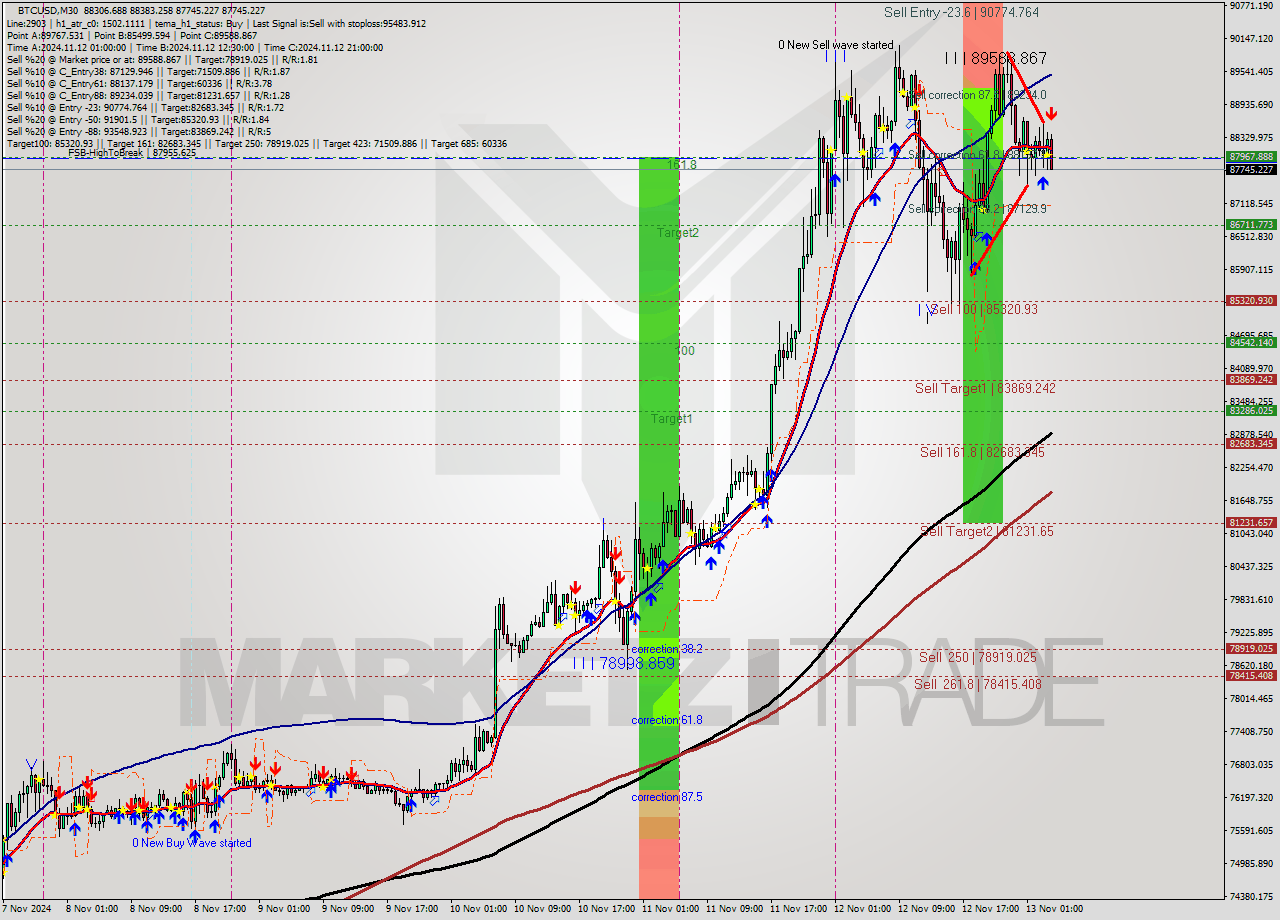This screenshot has width=1280, height=920.
Task: Select the '9 Nov 09:00' time label
Action: click(x=348, y=909)
